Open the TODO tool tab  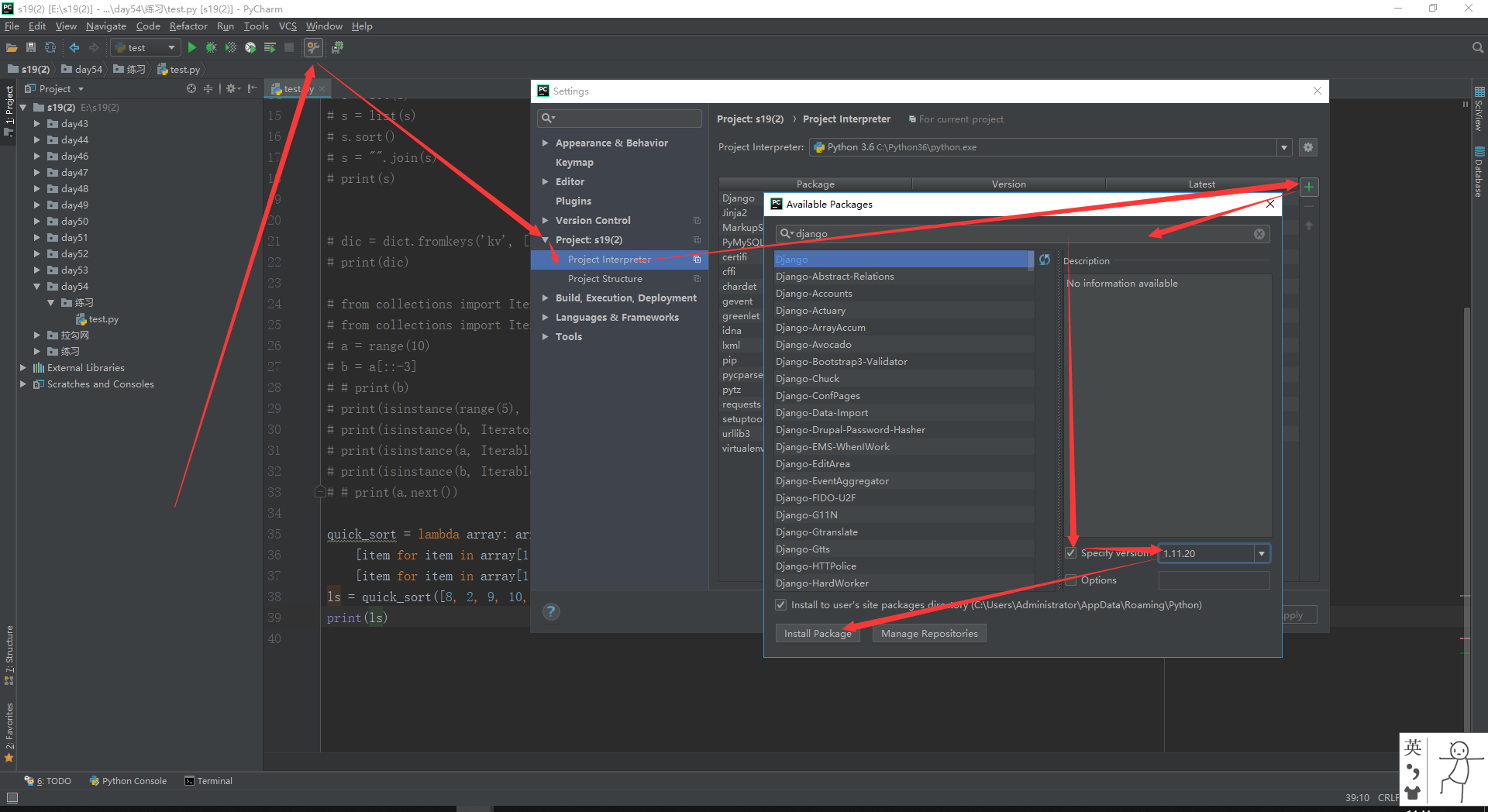48,781
